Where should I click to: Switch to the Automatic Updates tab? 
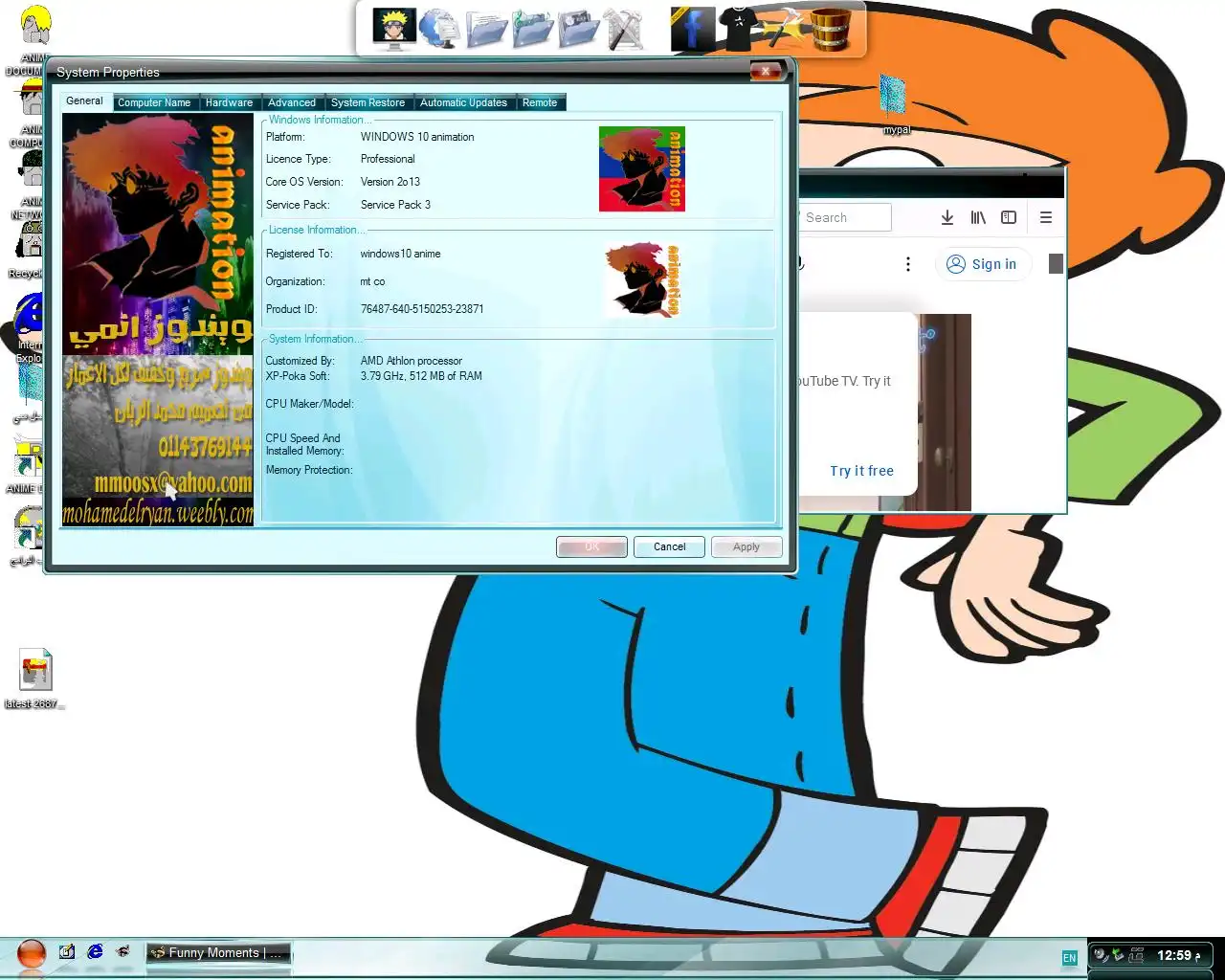tap(463, 102)
